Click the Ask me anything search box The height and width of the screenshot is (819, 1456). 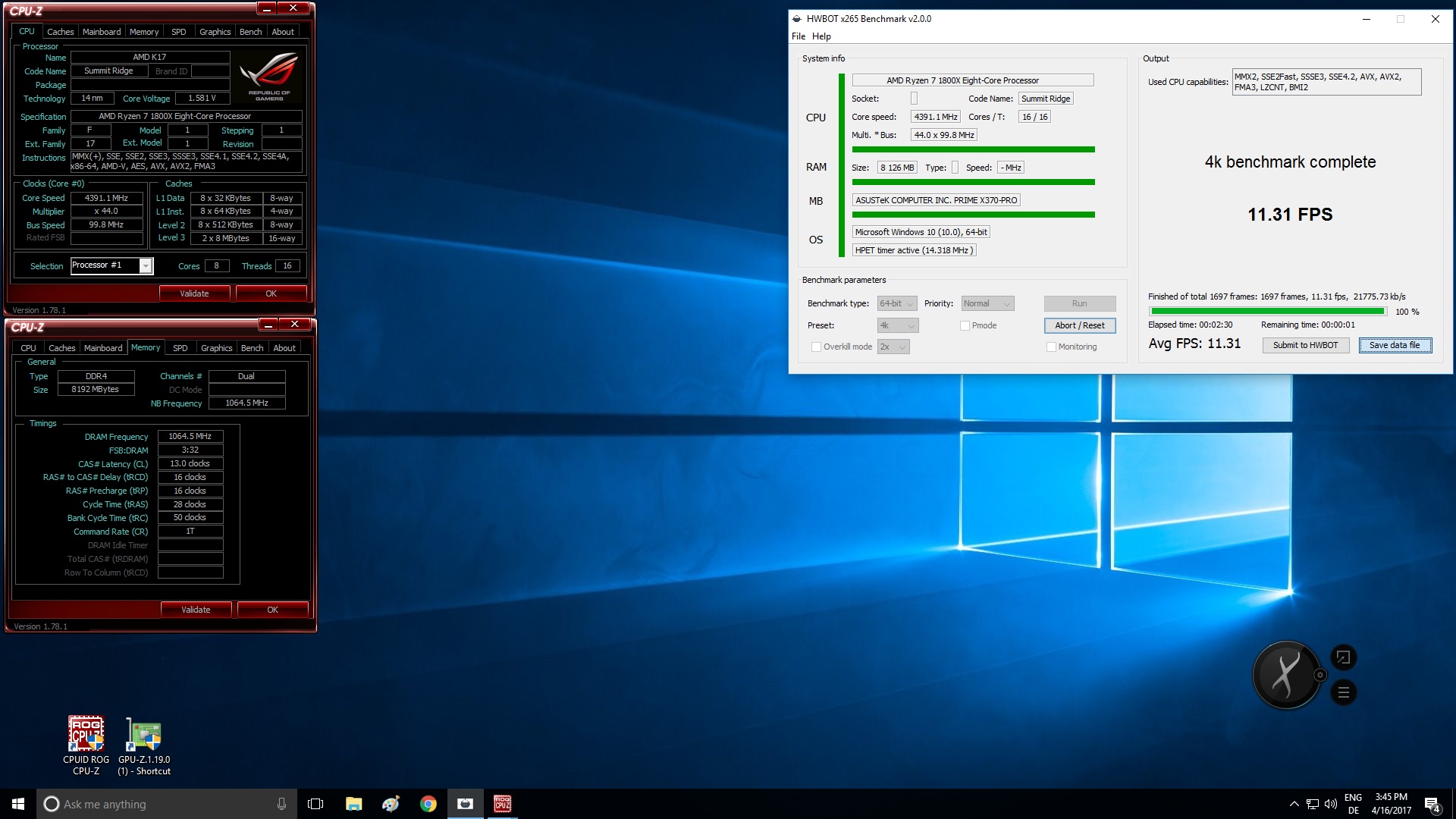pos(166,804)
